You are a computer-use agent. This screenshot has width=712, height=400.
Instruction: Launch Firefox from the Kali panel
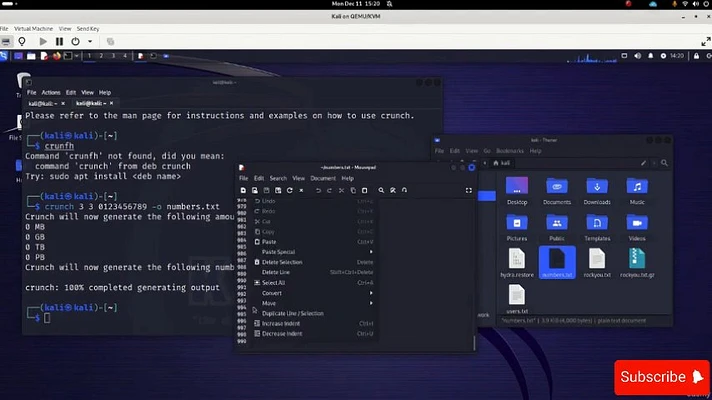click(x=56, y=56)
